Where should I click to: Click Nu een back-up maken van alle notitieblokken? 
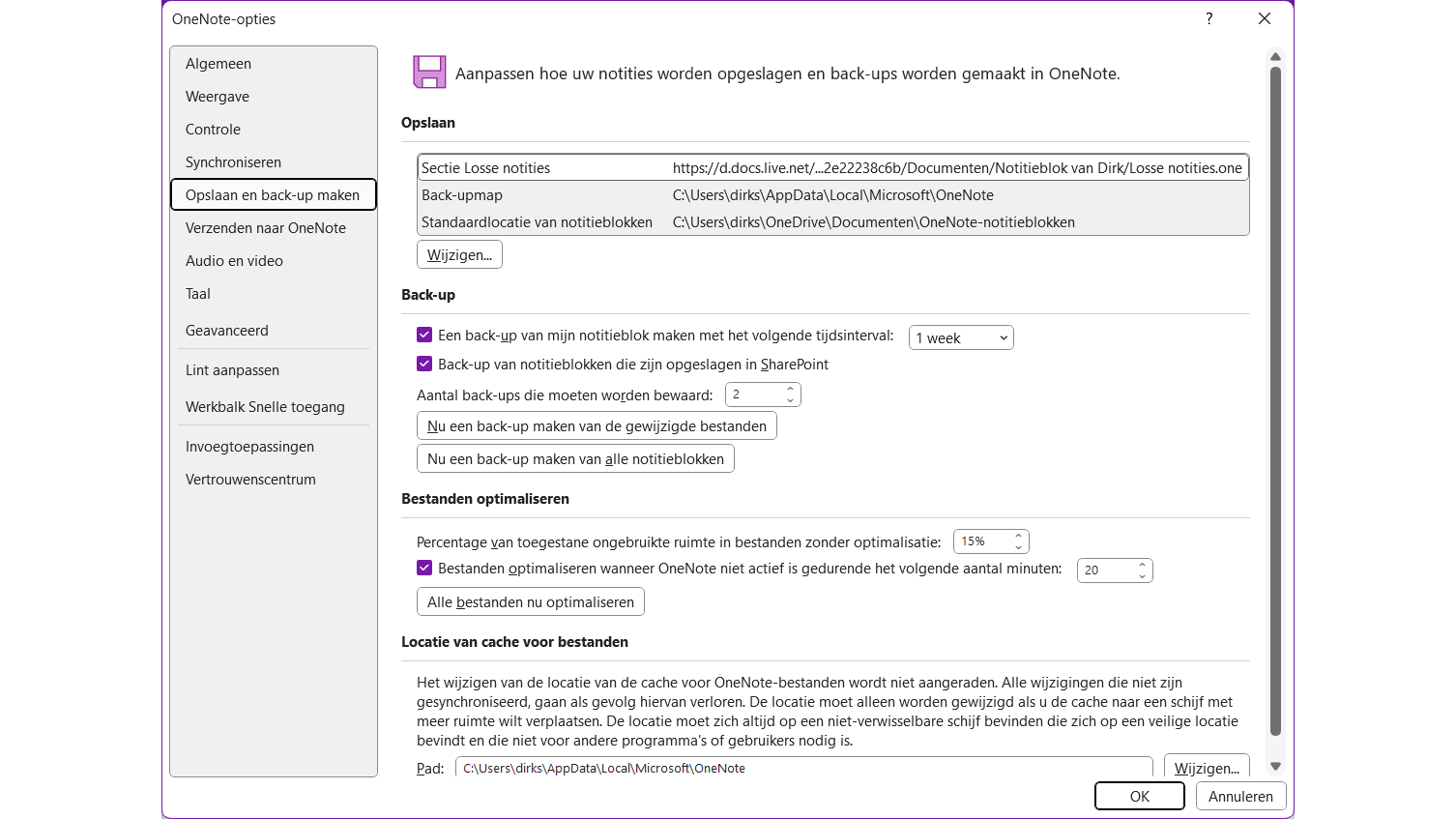click(575, 458)
